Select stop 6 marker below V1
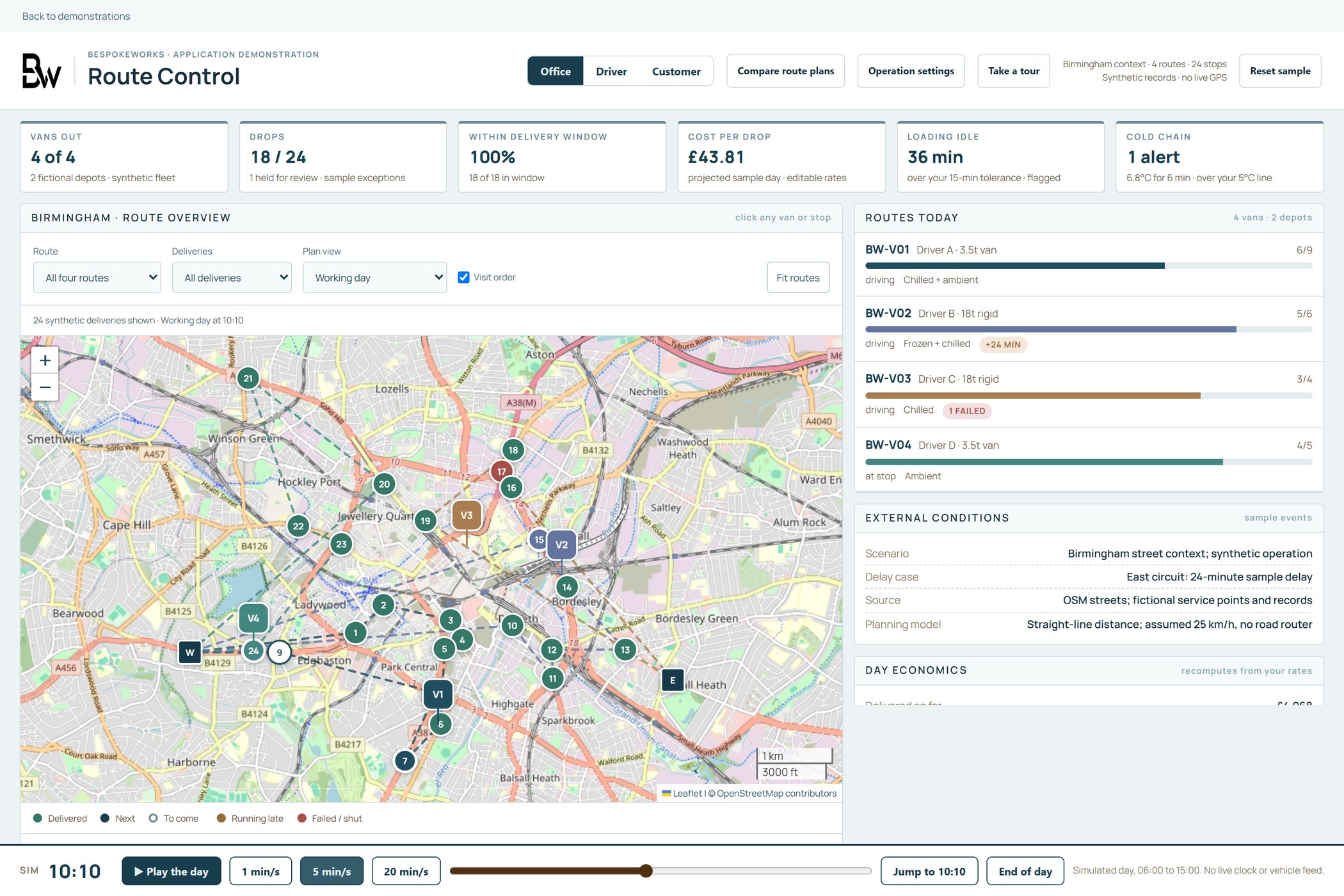This screenshot has height=896, width=1344. point(440,724)
